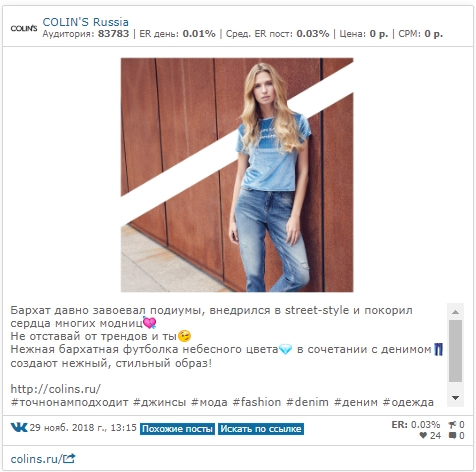Click the COLIN'S brand logo avatar
Image resolution: width=476 pixels, height=472 pixels.
point(24,28)
